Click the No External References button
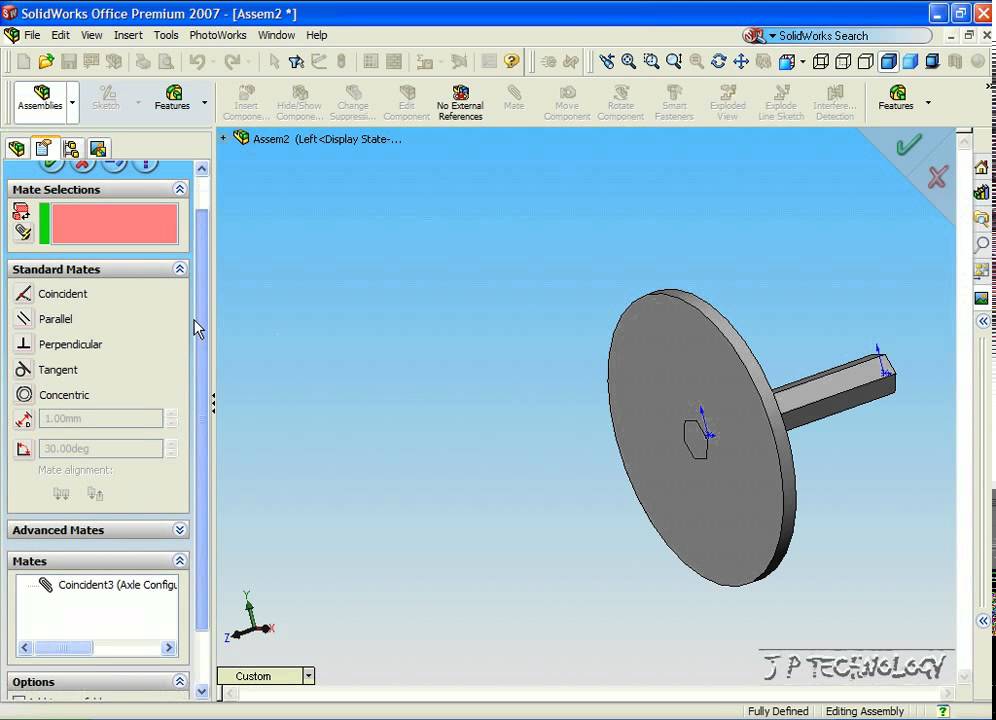Viewport: 996px width, 720px height. pyautogui.click(x=460, y=102)
